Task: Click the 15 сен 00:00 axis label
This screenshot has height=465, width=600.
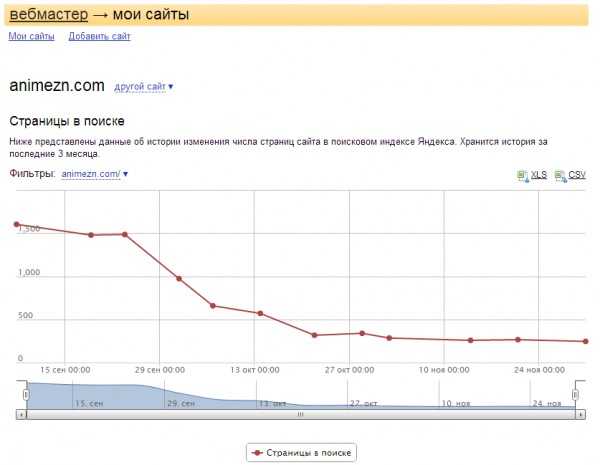Action: 65,370
